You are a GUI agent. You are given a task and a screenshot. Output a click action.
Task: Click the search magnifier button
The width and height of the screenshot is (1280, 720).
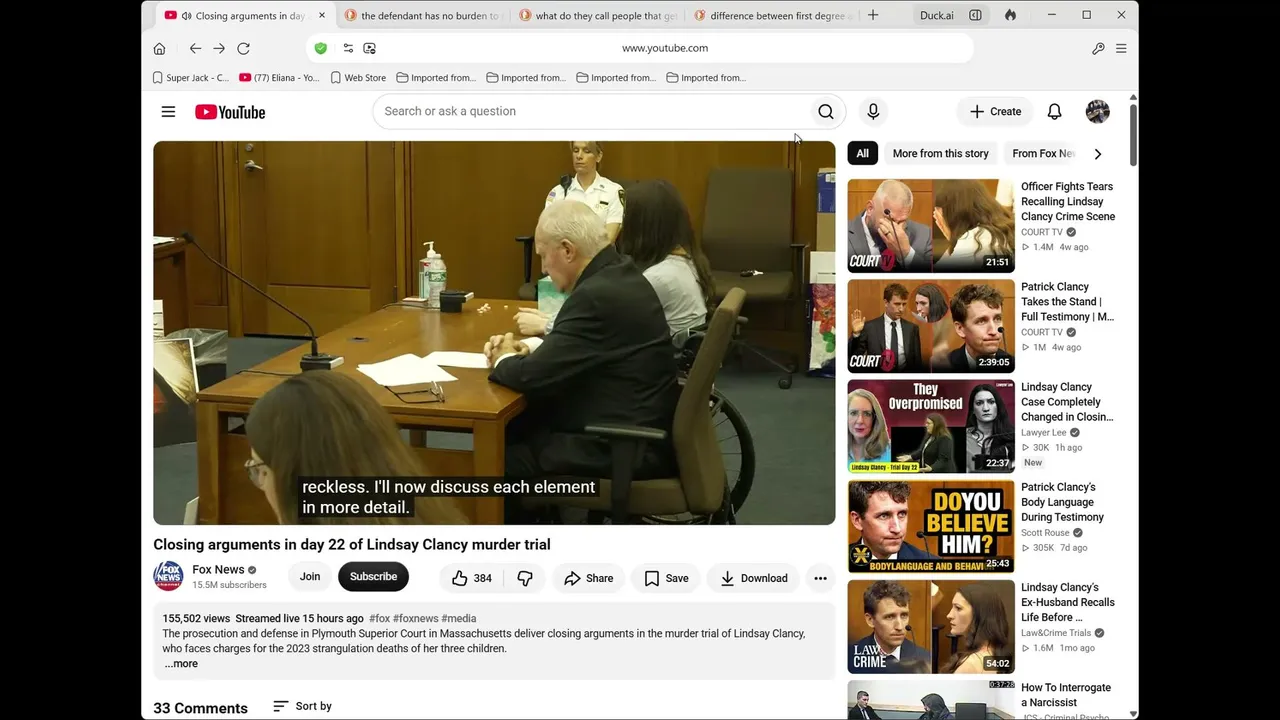pyautogui.click(x=826, y=112)
